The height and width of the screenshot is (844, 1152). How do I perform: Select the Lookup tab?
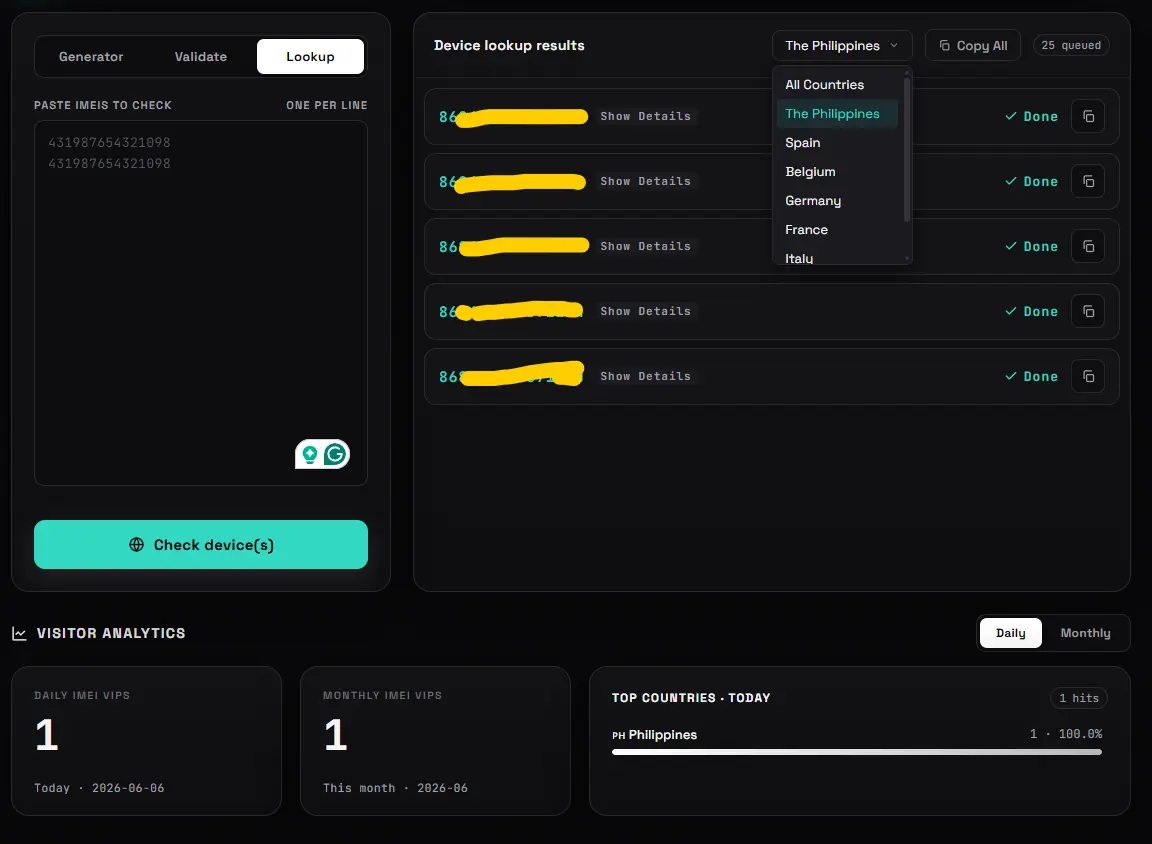point(310,57)
